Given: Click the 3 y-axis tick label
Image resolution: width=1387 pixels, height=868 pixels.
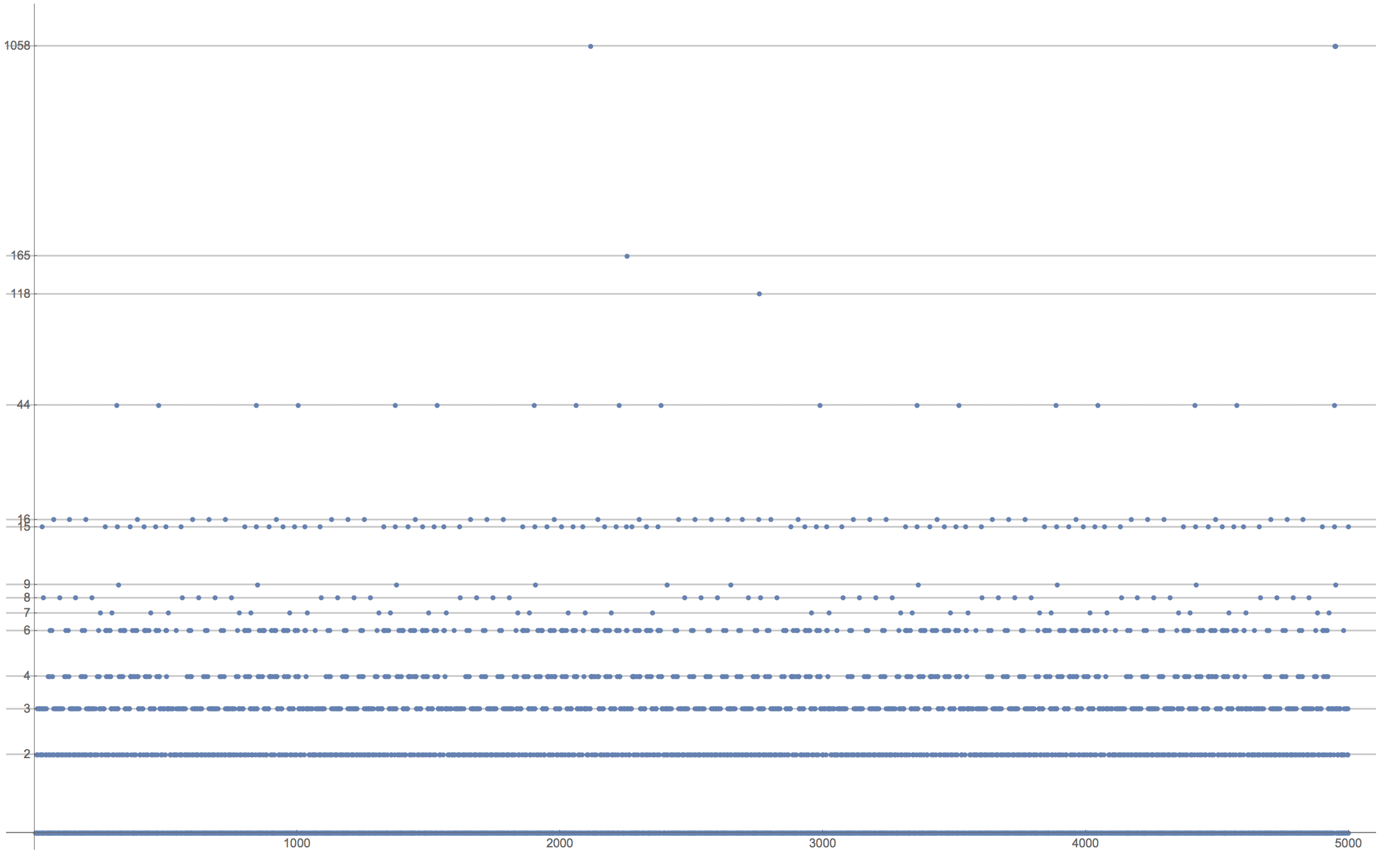Looking at the screenshot, I should coord(27,708).
